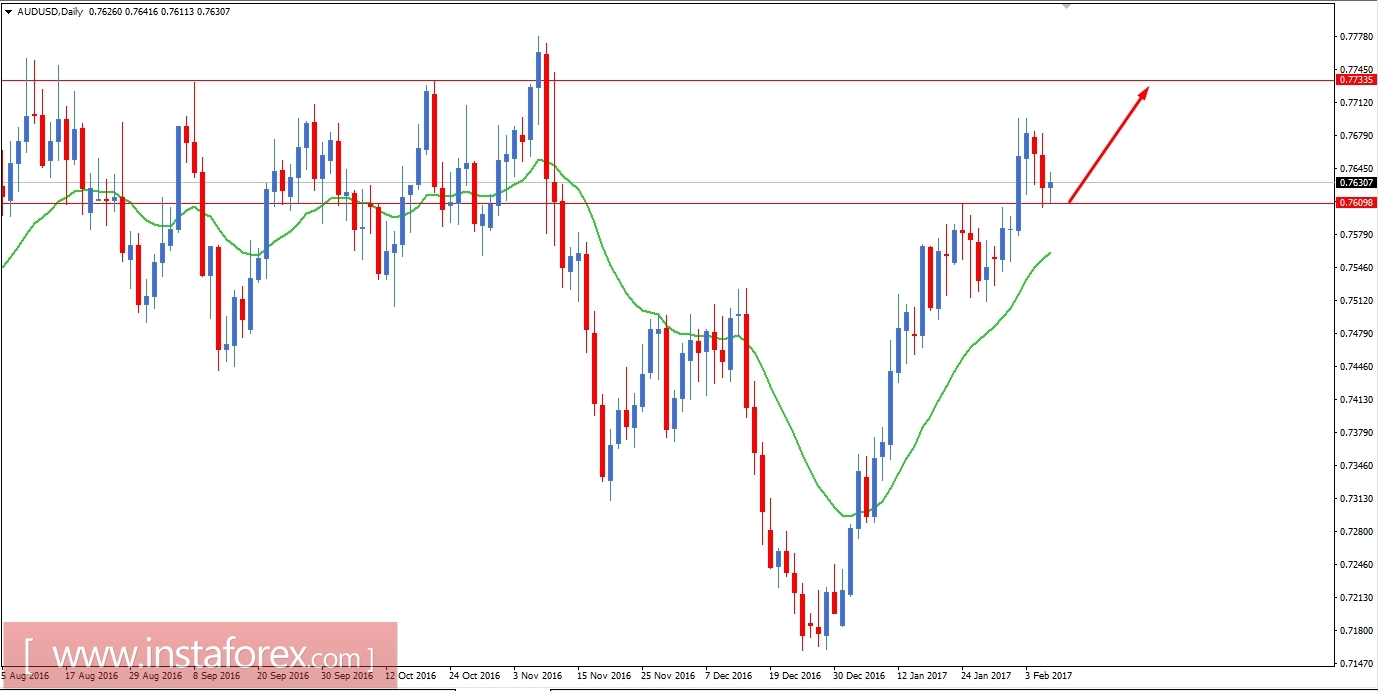Click the 0.73460 price axis value
The image size is (1378, 691).
(1356, 465)
